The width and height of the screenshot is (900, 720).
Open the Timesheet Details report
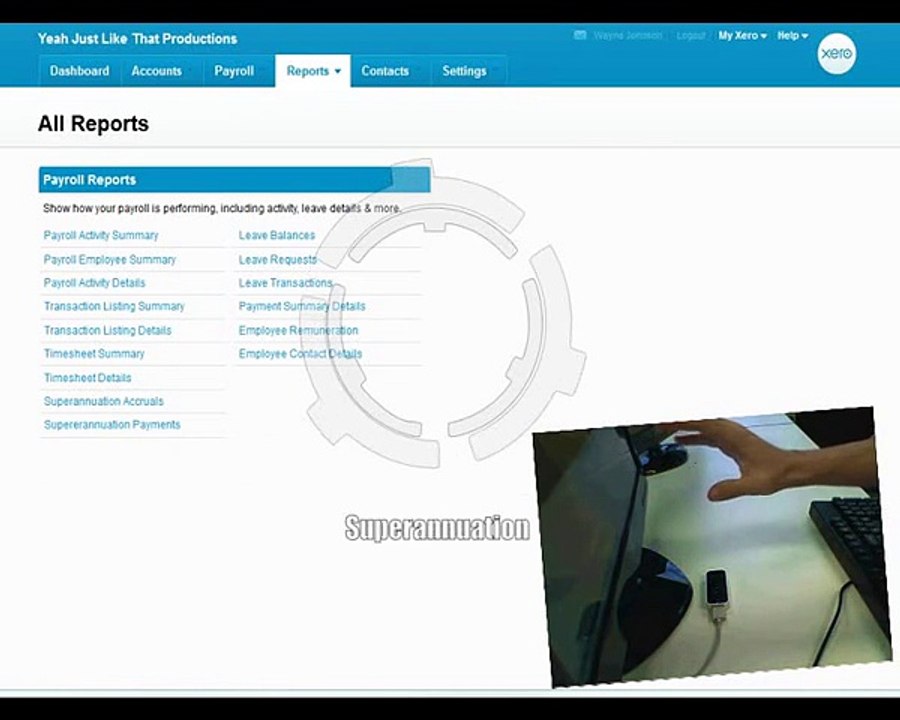(88, 378)
